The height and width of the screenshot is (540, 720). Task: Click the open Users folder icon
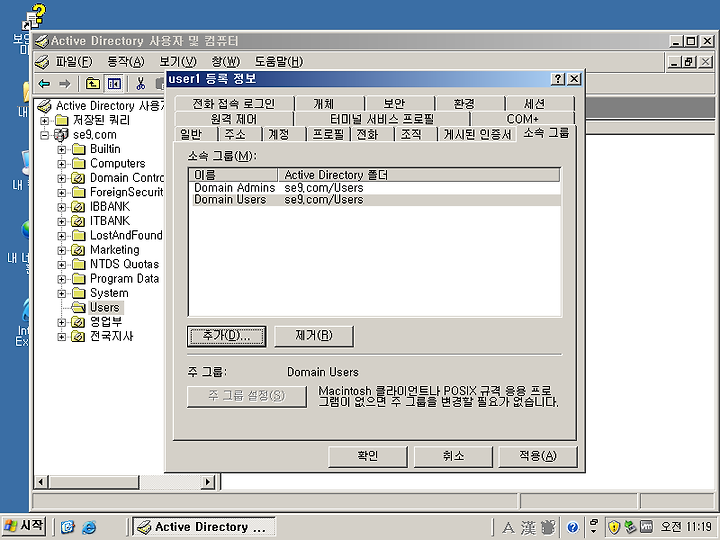79,307
